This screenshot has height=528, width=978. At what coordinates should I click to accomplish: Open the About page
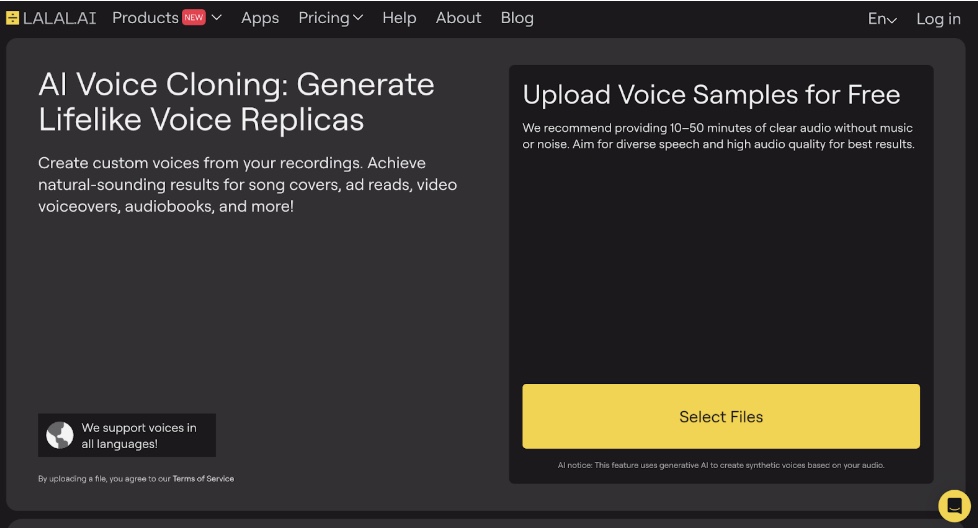(x=458, y=18)
